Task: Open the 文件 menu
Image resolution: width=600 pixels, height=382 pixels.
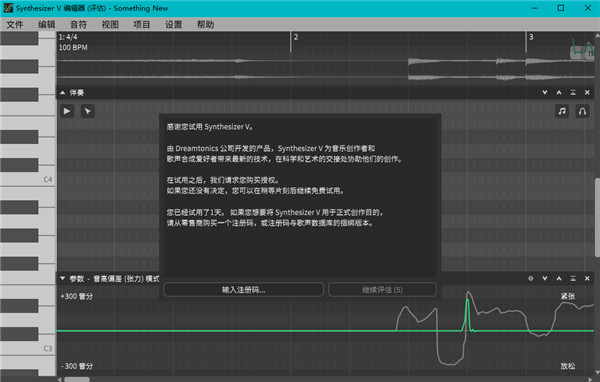Action: tap(15, 24)
